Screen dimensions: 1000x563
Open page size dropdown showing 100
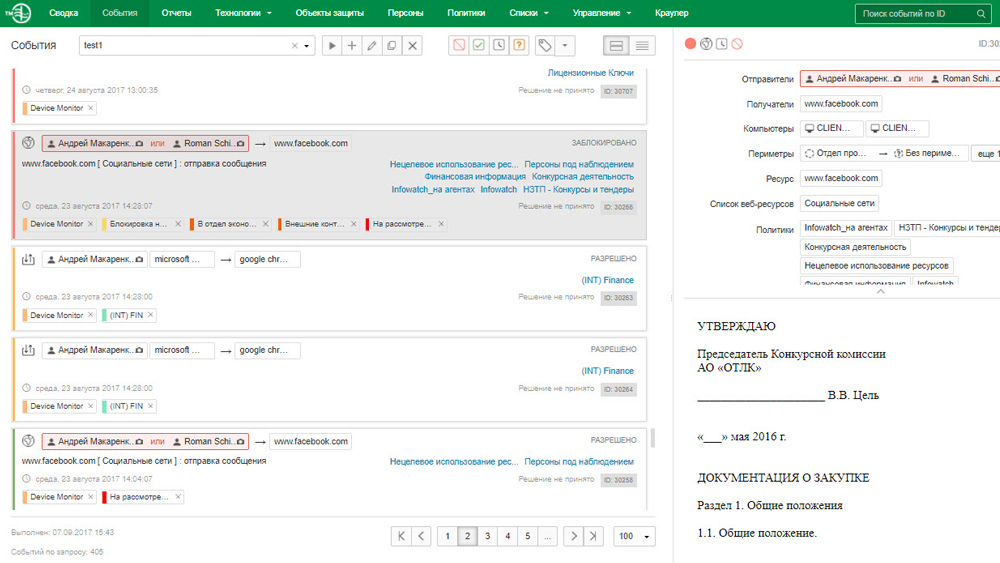[x=635, y=536]
